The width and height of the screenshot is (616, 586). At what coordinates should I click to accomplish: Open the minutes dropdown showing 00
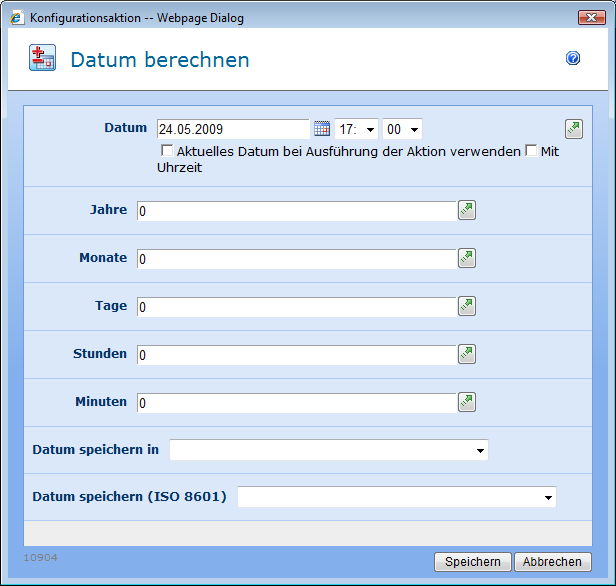tap(402, 129)
